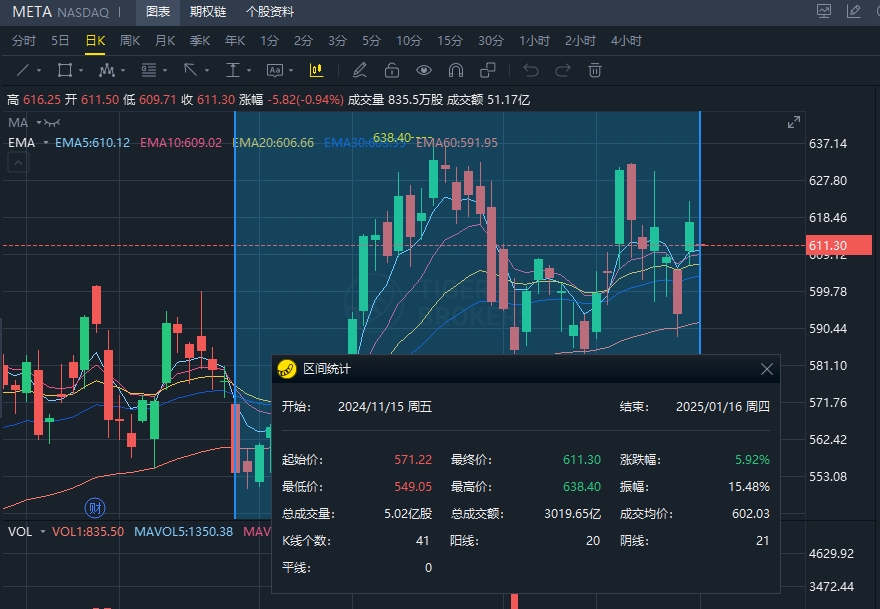Viewport: 880px width, 609px height.
Task: Toggle drawings visibility eye icon in toolbar
Action: click(424, 70)
